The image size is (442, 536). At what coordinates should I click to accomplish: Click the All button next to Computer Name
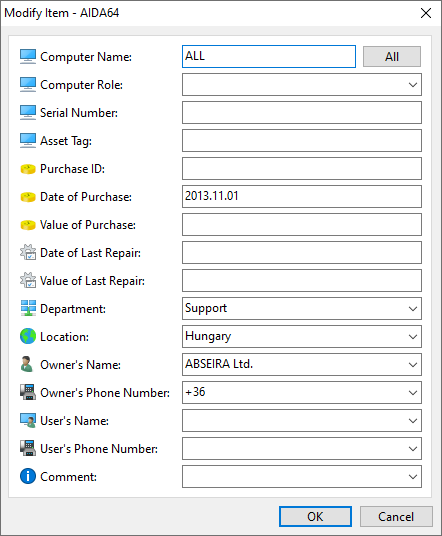392,57
